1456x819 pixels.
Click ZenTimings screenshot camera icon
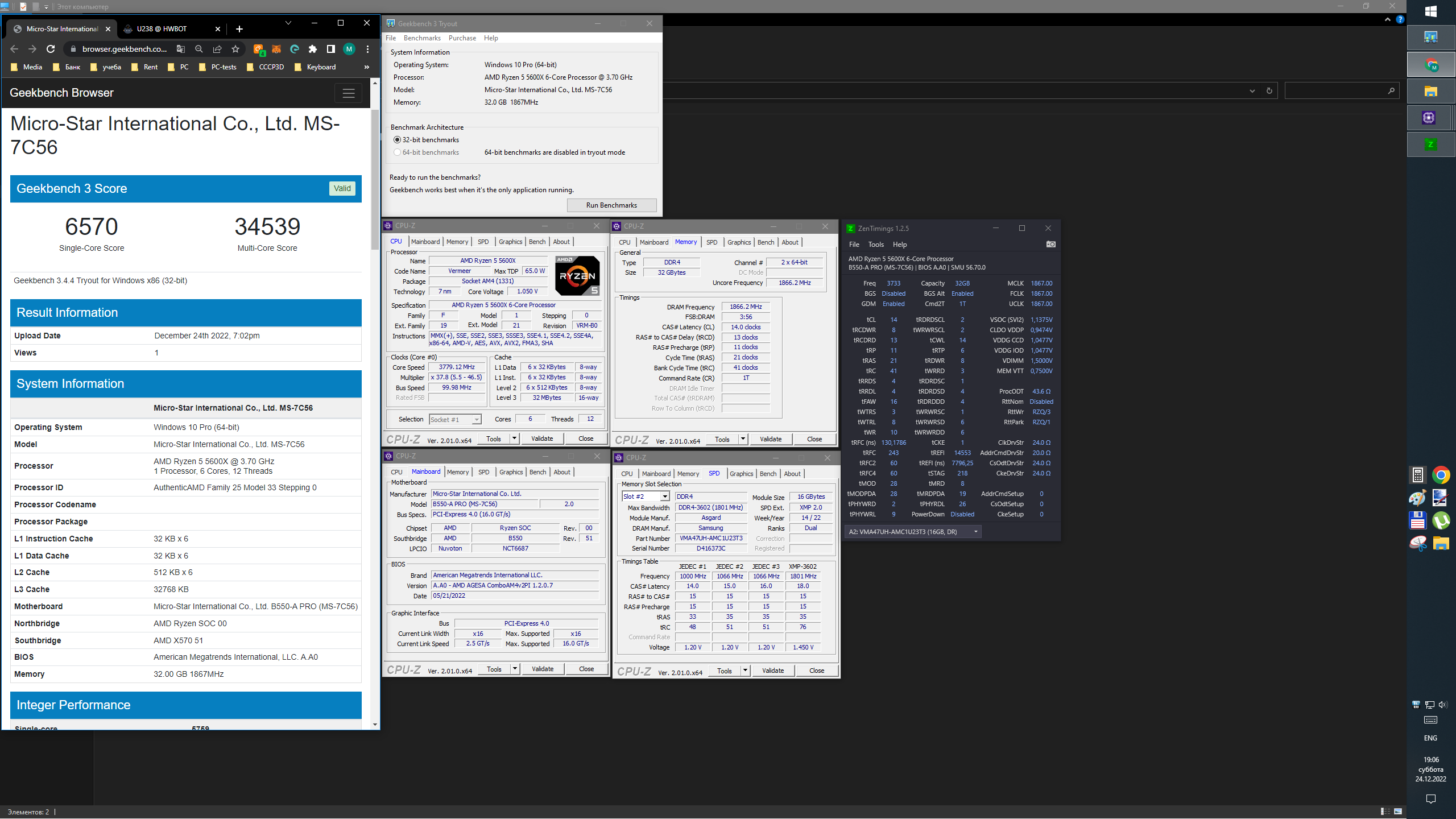click(1050, 245)
